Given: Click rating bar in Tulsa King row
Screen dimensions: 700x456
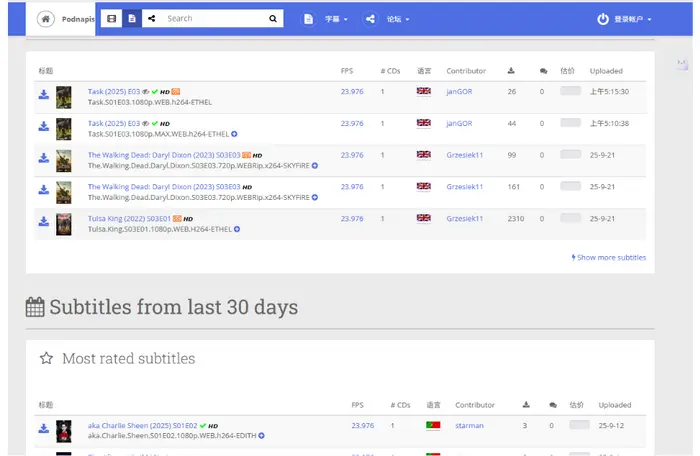Looking at the screenshot, I should pyautogui.click(x=570, y=218).
